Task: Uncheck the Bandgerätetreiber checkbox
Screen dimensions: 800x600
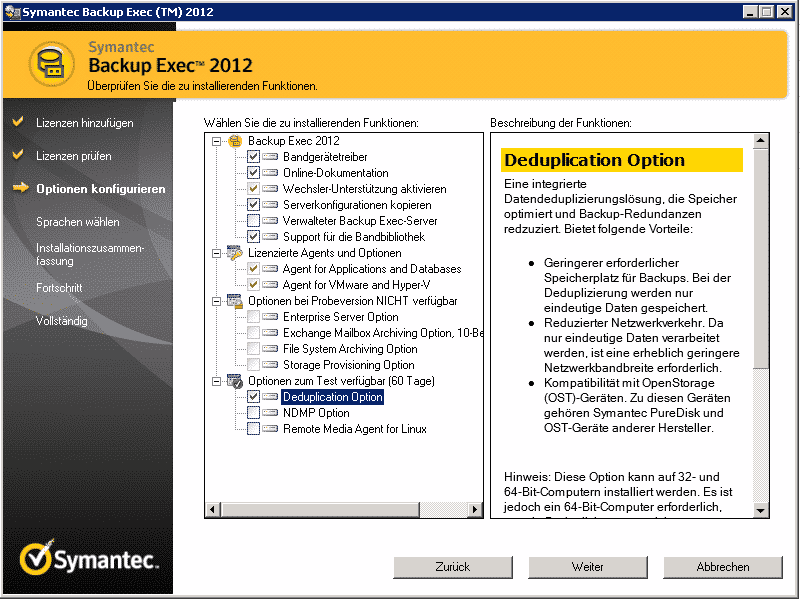Action: click(x=254, y=157)
